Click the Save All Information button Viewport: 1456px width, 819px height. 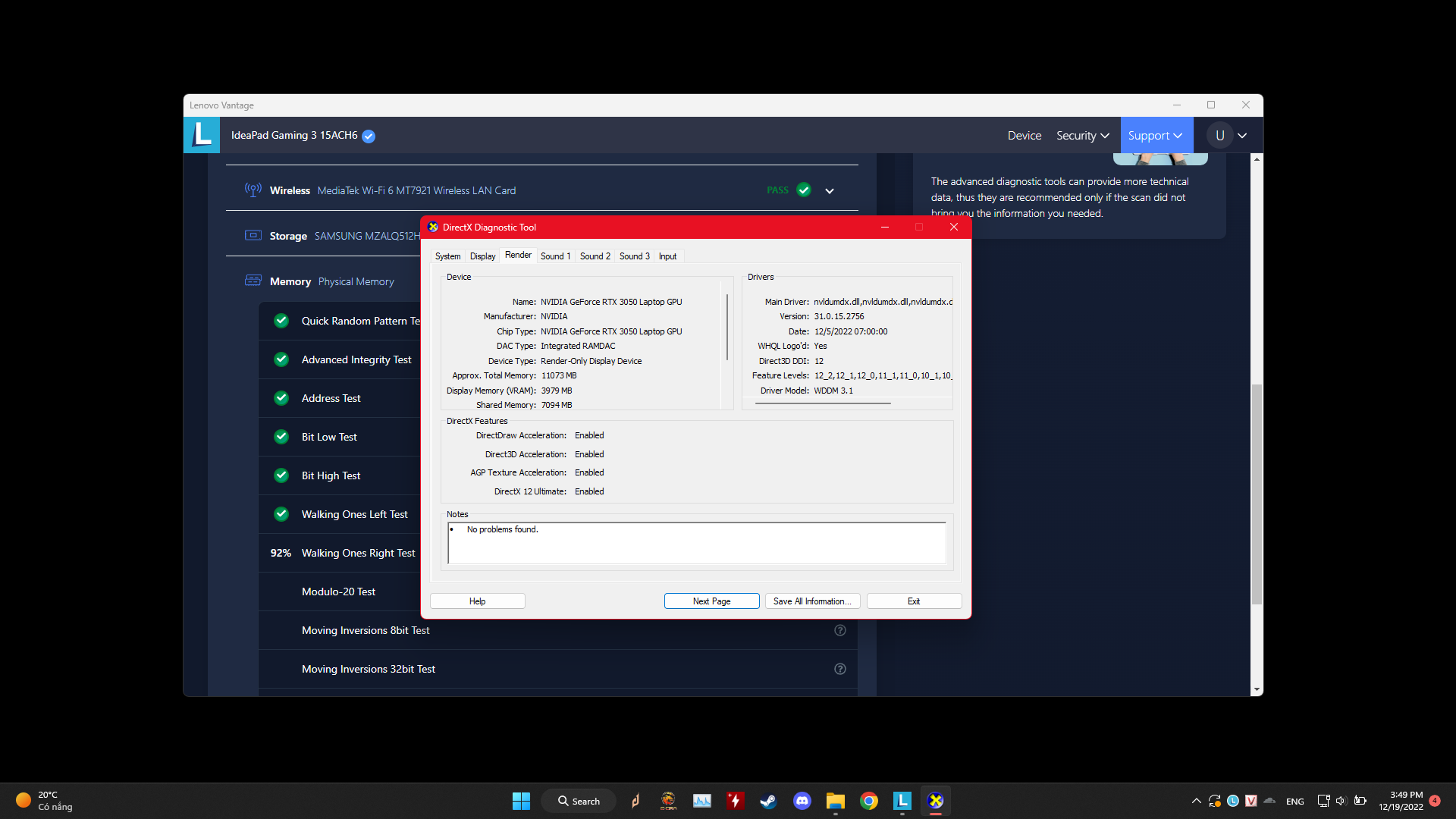coord(812,601)
